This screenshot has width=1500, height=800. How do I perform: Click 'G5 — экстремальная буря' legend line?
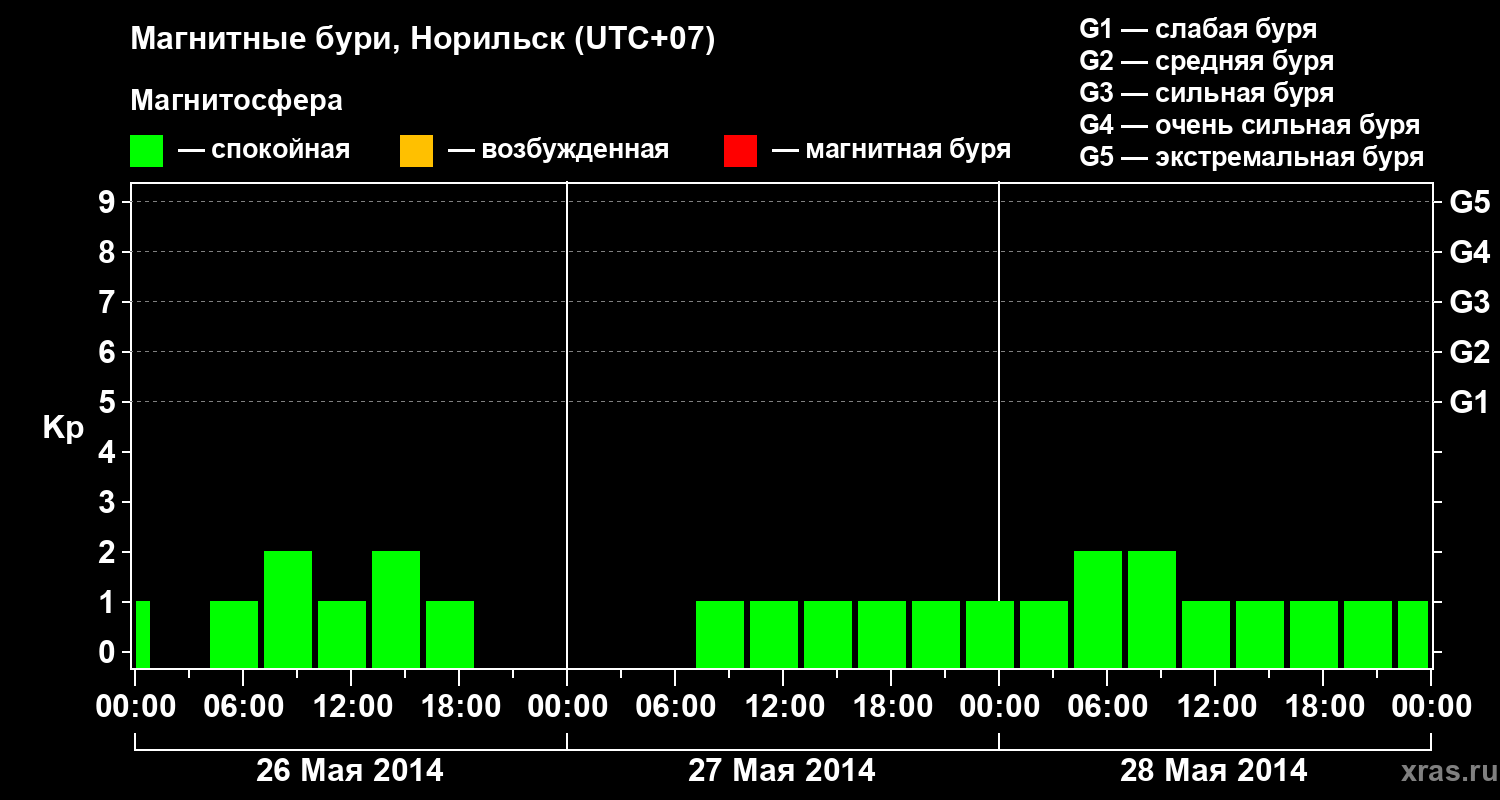[x=1252, y=158]
